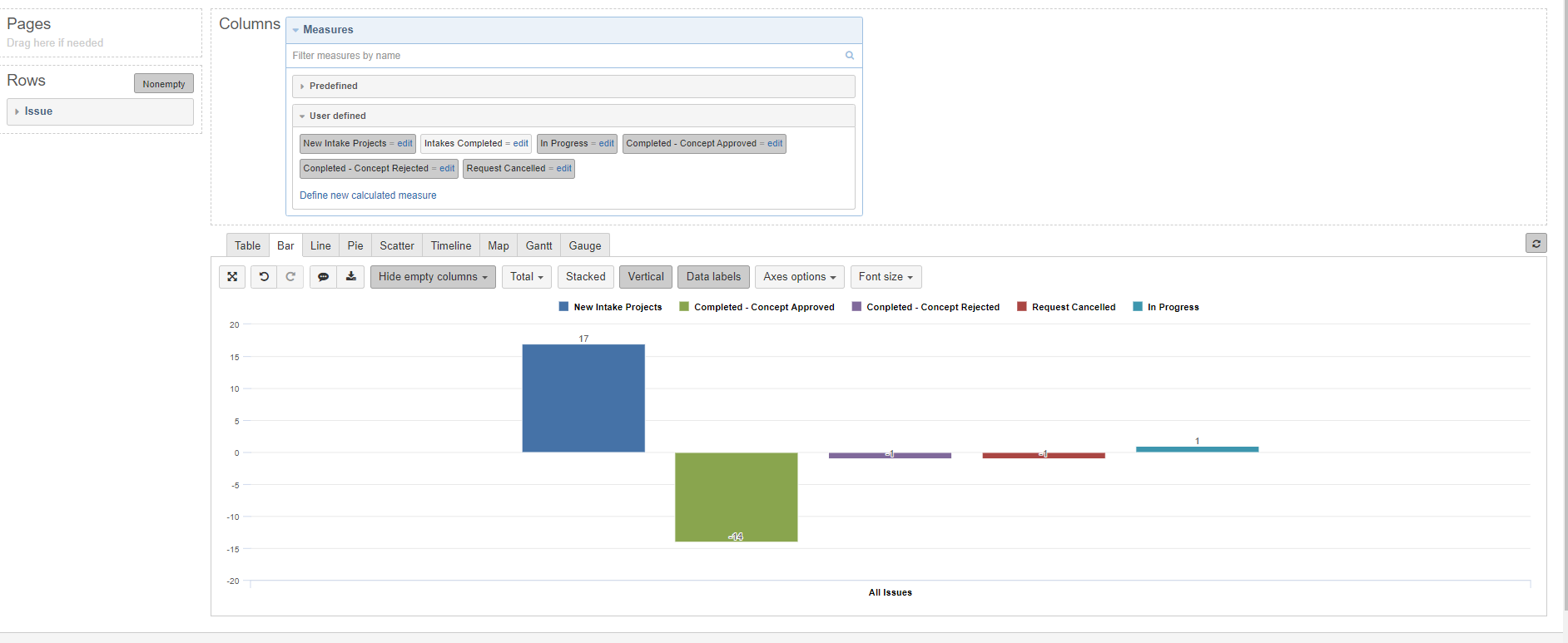Switch to the Table tab
1568x643 pixels.
click(x=247, y=245)
